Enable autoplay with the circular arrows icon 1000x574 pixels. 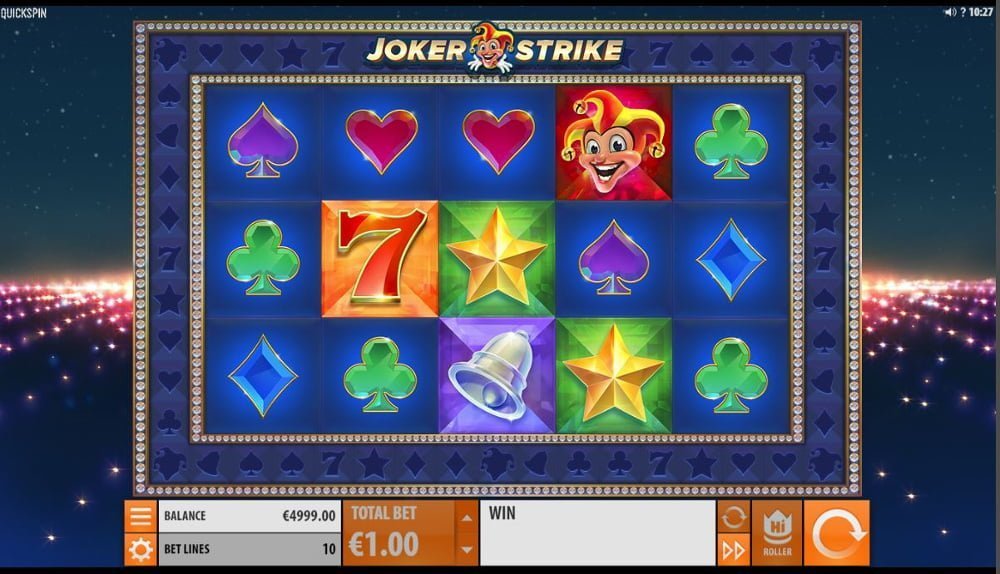point(733,517)
